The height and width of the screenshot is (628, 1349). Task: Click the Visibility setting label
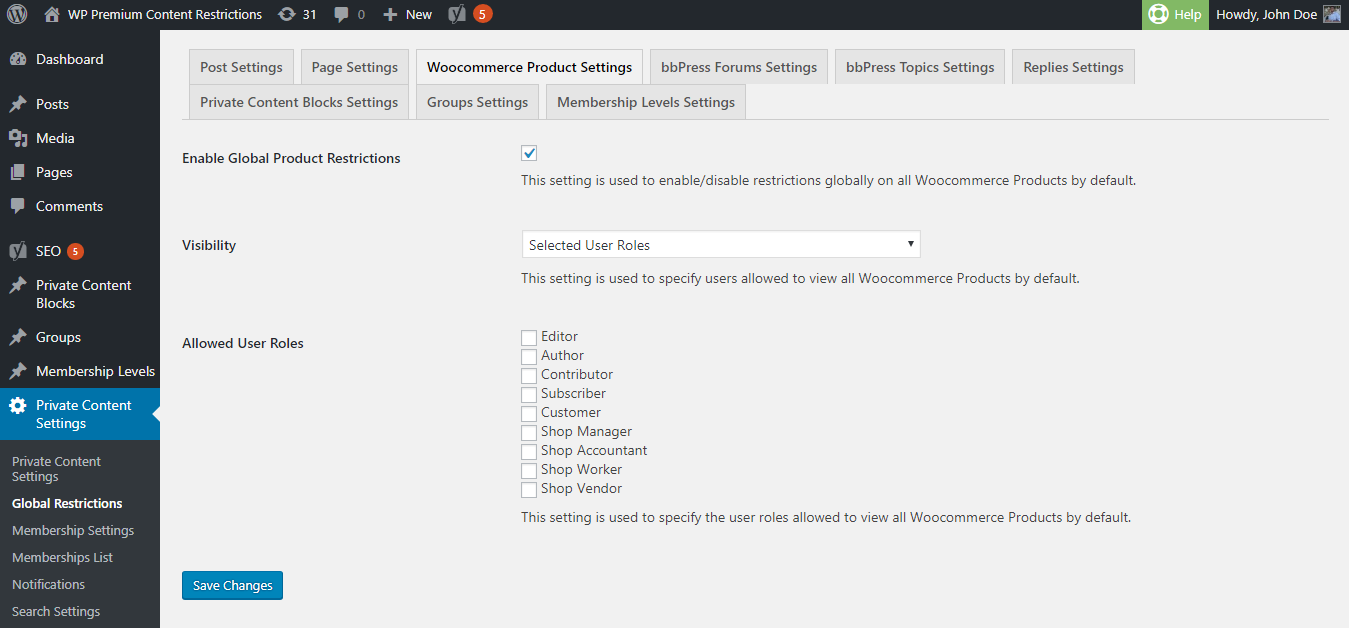[x=209, y=245]
